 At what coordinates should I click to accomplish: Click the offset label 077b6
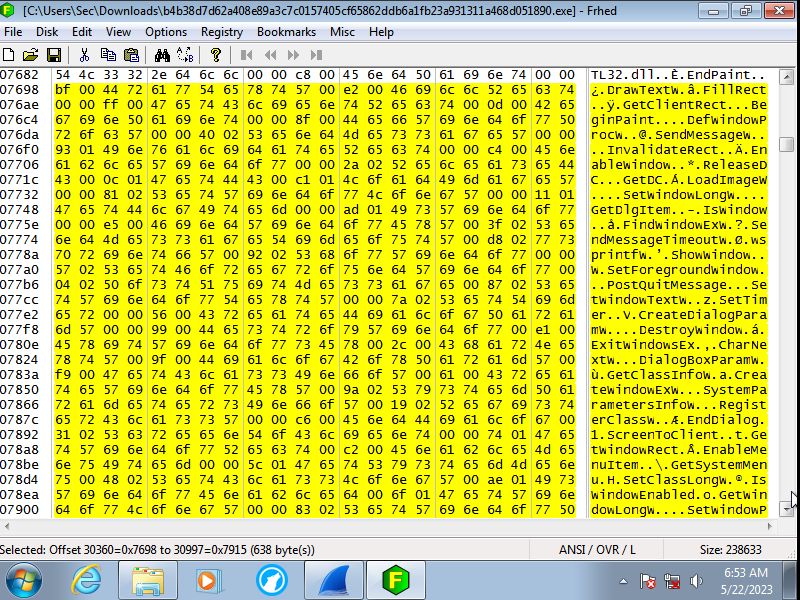click(19, 285)
